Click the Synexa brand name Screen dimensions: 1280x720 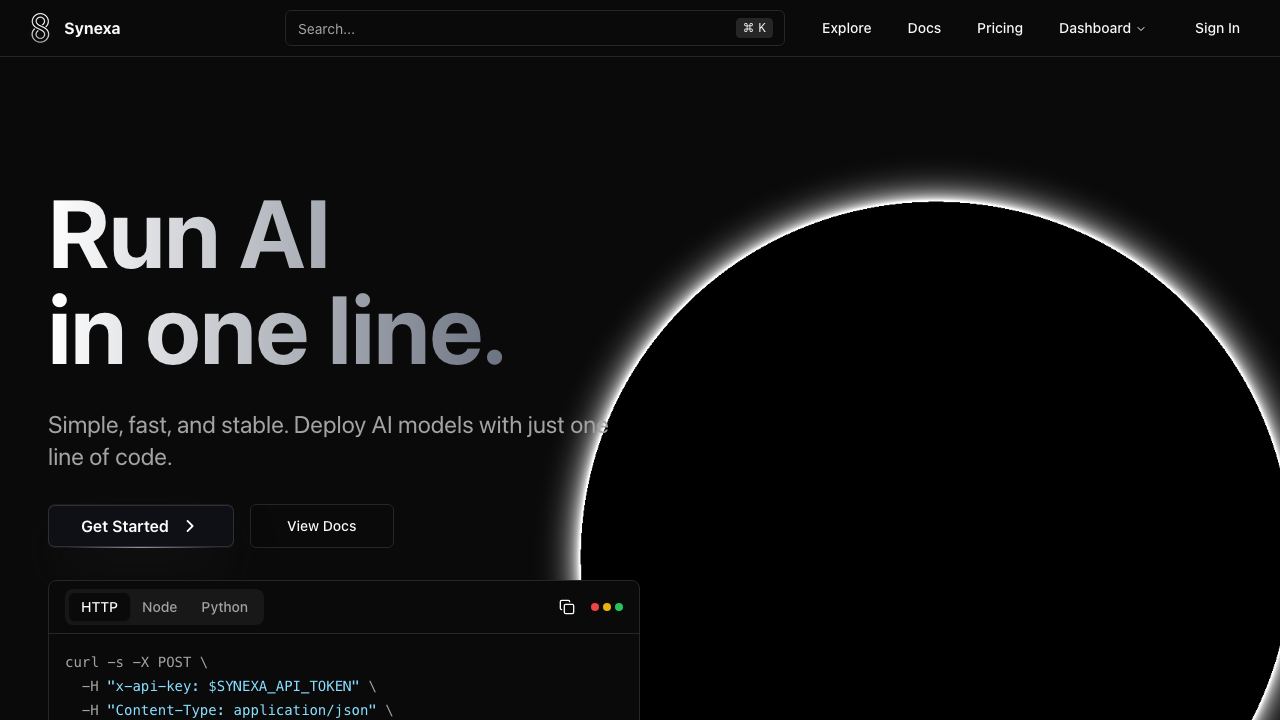[92, 28]
